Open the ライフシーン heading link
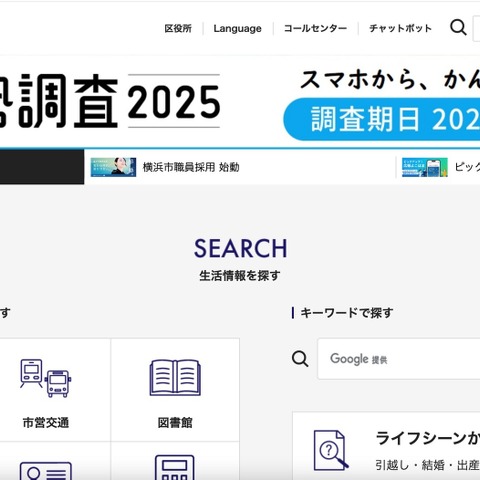Viewport: 480px width, 480px height. tap(428, 438)
